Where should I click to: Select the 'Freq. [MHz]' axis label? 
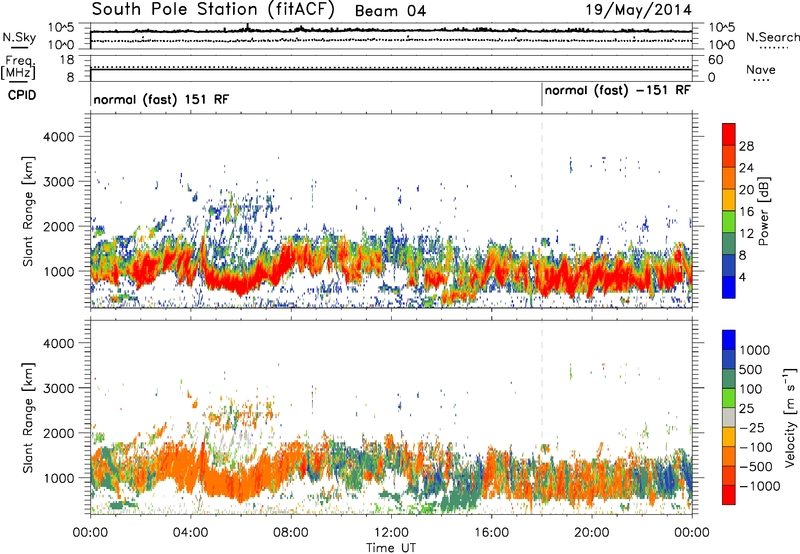pyautogui.click(x=18, y=67)
